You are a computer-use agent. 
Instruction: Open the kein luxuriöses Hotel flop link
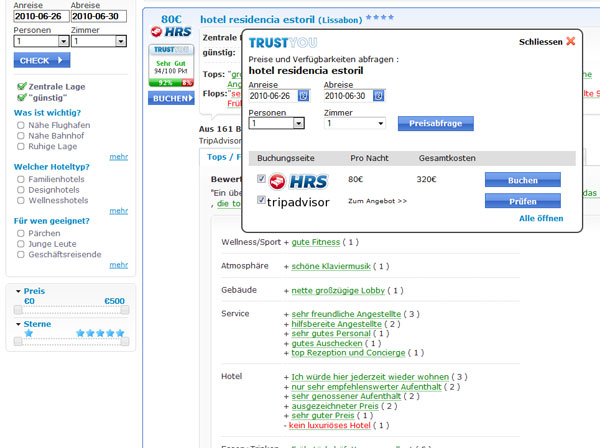[329, 425]
